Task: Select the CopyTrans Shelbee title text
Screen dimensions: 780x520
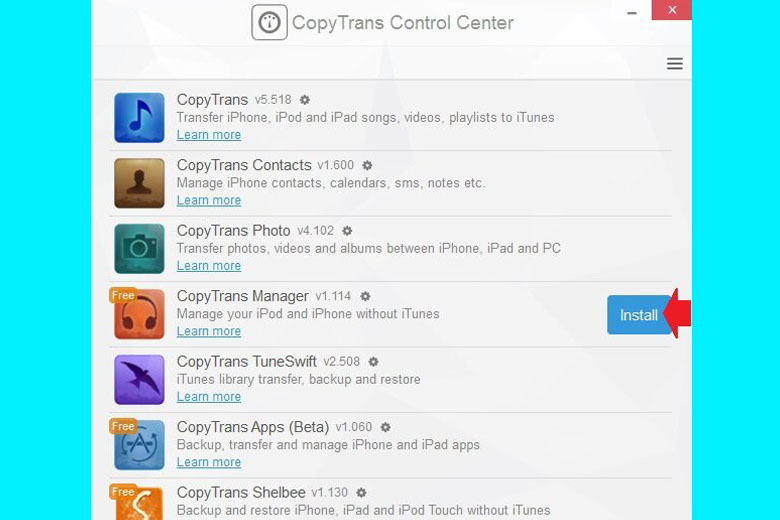Action: pyautogui.click(x=241, y=493)
